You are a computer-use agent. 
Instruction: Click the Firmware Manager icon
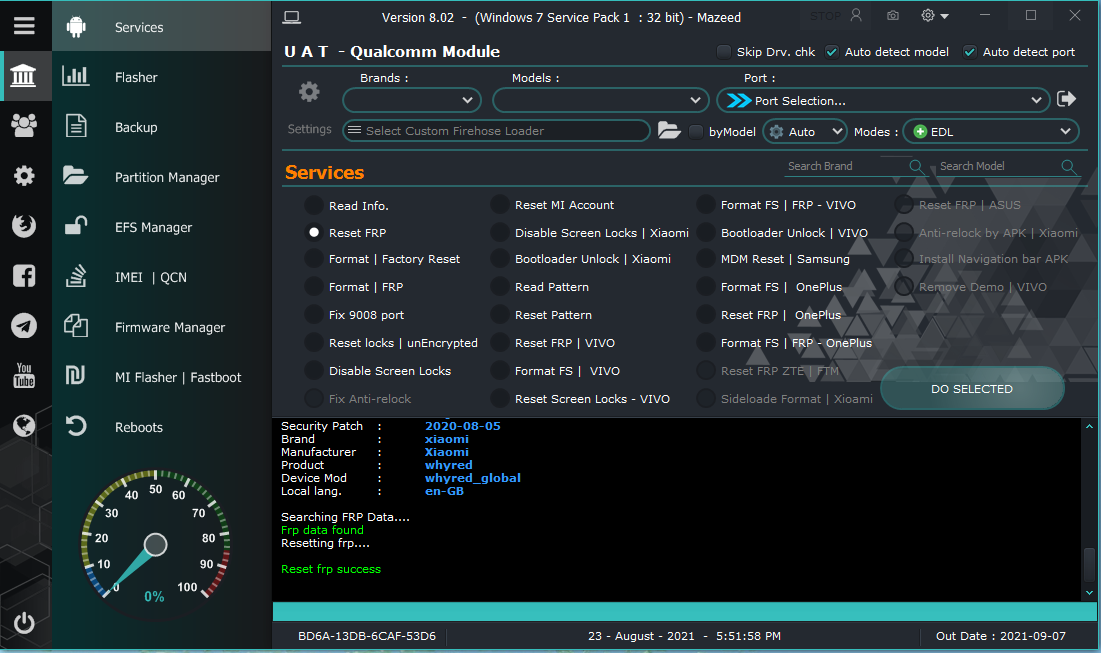76,326
